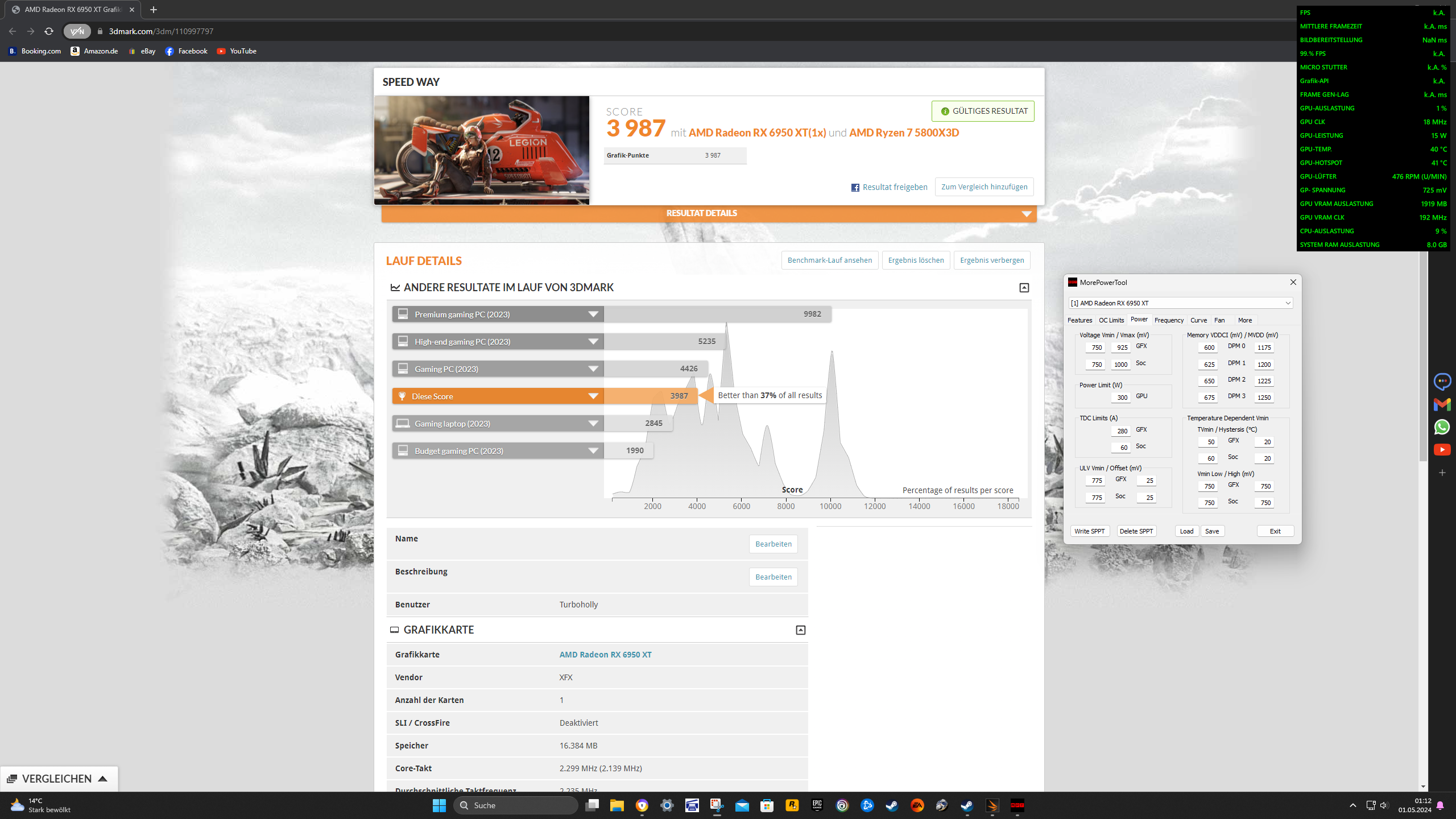This screenshot has height=819, width=1456.
Task: Click the GPU Power Limit input field
Action: pyautogui.click(x=1121, y=398)
